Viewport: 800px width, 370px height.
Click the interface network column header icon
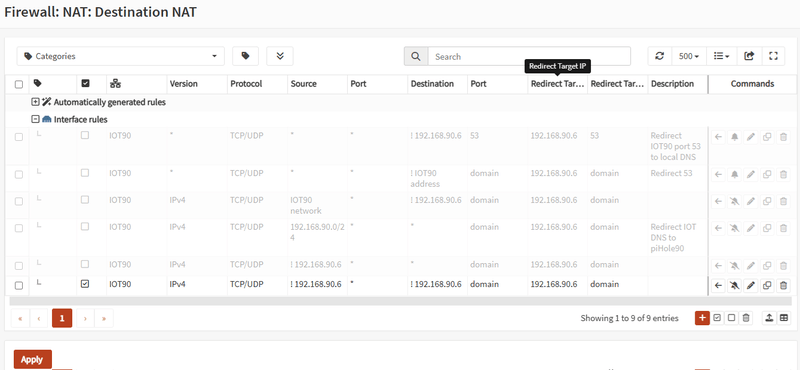(115, 84)
